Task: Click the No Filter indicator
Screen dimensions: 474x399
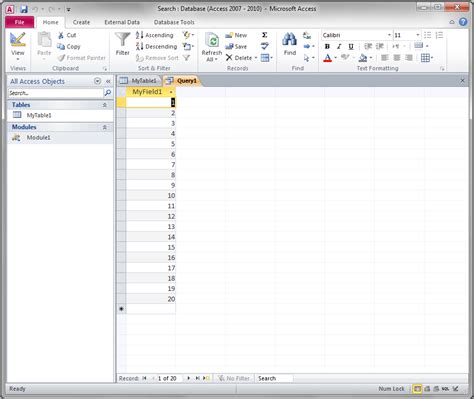Action: click(x=233, y=378)
